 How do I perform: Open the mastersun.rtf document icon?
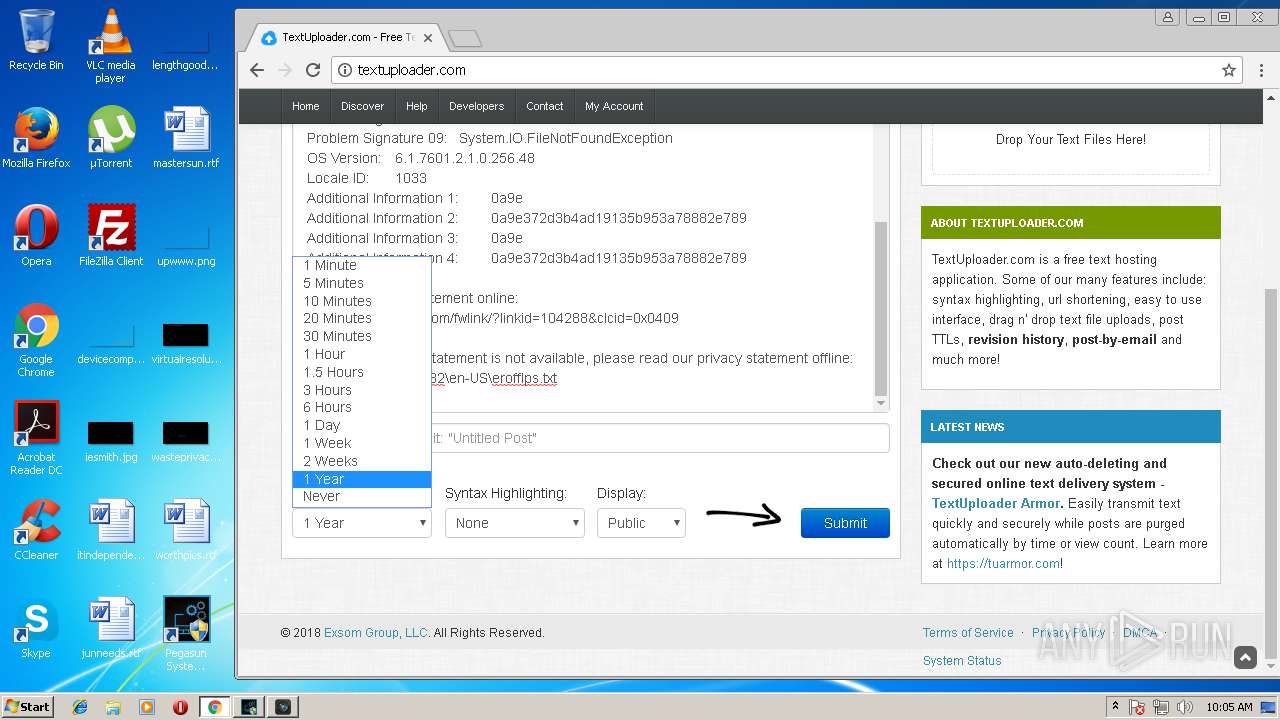pyautogui.click(x=186, y=138)
